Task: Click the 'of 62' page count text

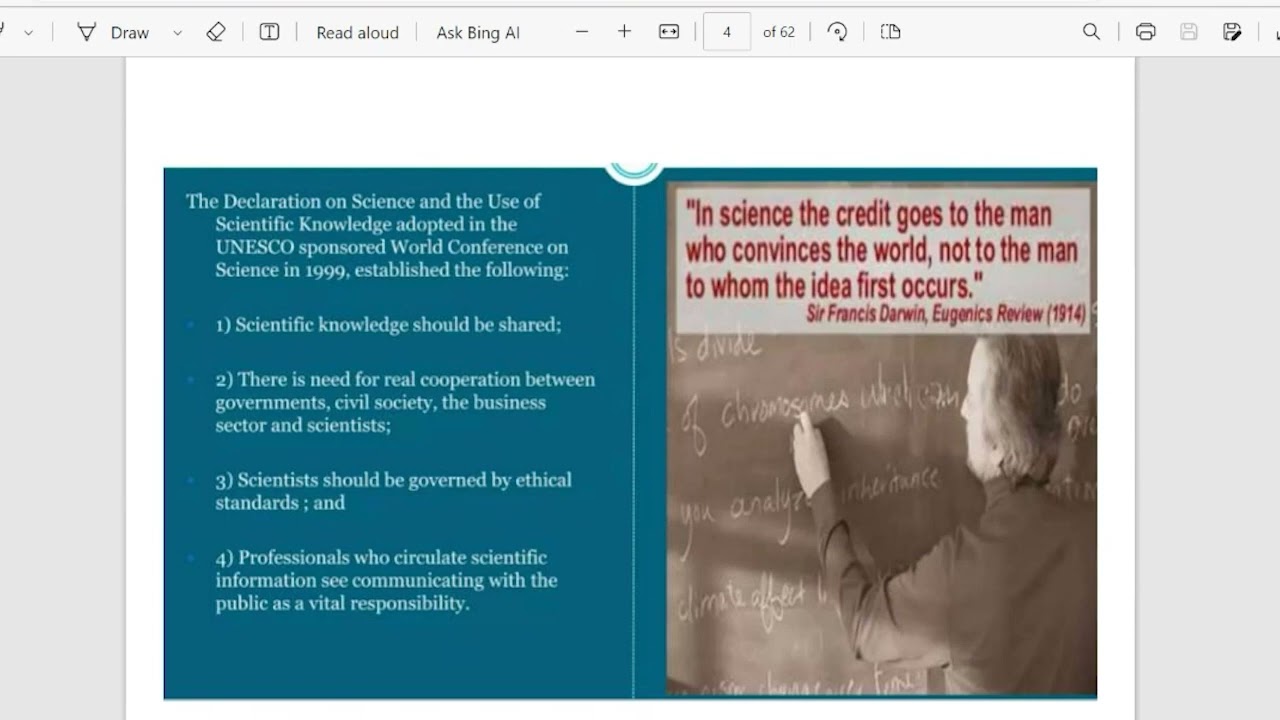Action: (x=779, y=32)
